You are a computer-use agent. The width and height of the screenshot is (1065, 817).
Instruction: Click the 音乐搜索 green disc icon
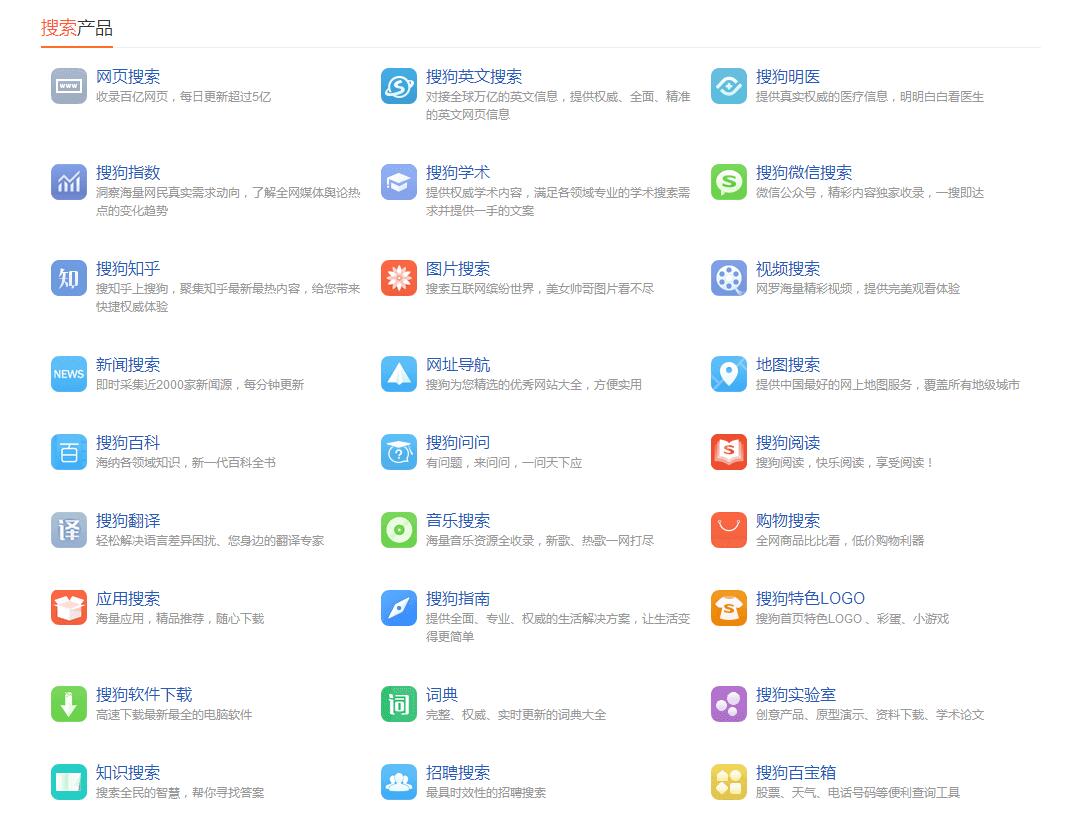[399, 530]
